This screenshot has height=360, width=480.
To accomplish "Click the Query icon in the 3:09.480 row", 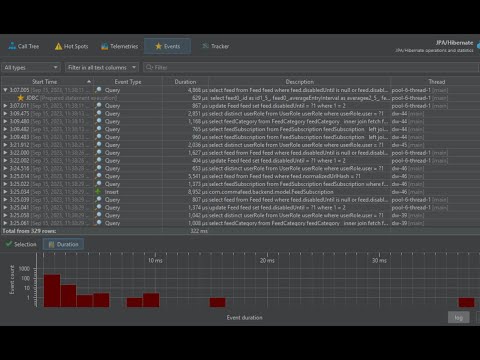I will [x=99, y=121].
